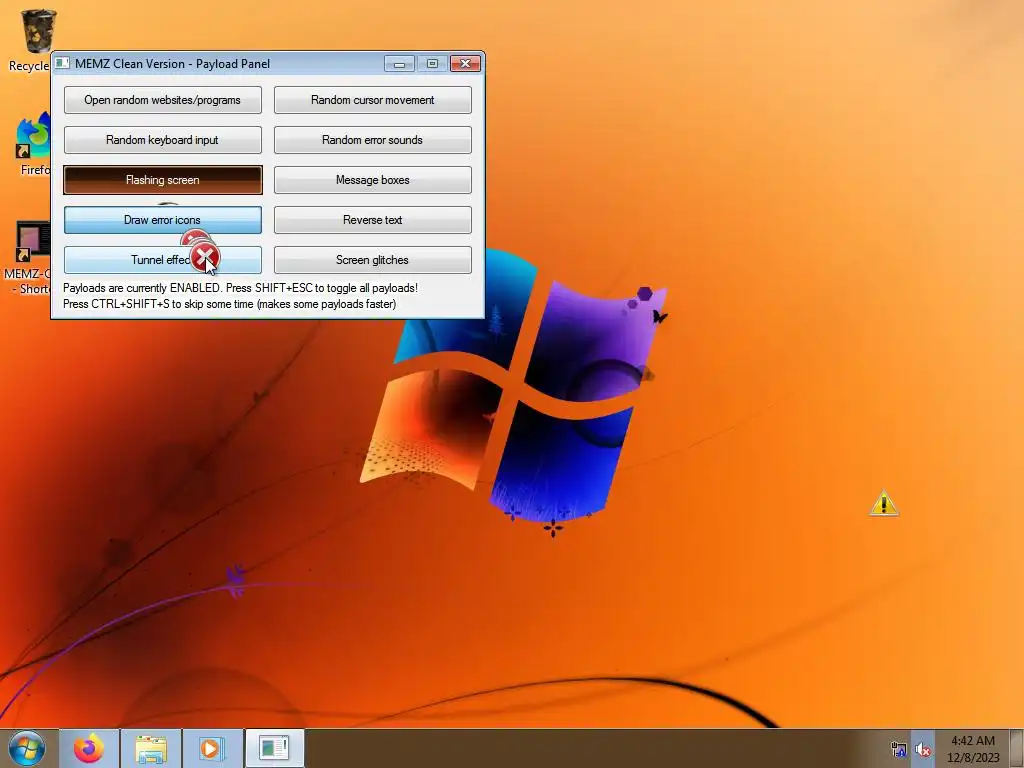Open the Recycle Bin desktop icon
Image resolution: width=1024 pixels, height=768 pixels.
31,39
